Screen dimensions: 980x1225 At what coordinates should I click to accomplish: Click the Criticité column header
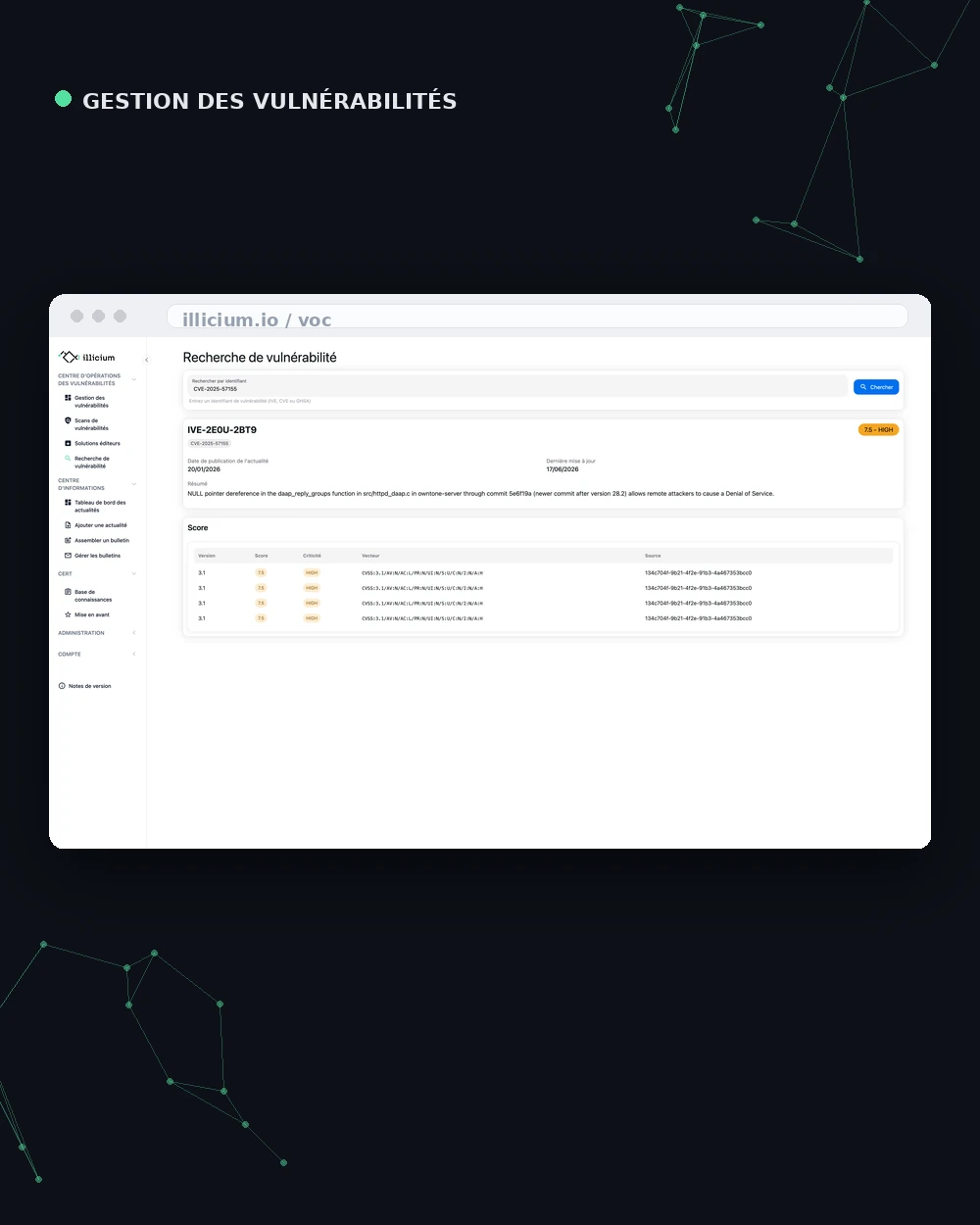click(312, 556)
